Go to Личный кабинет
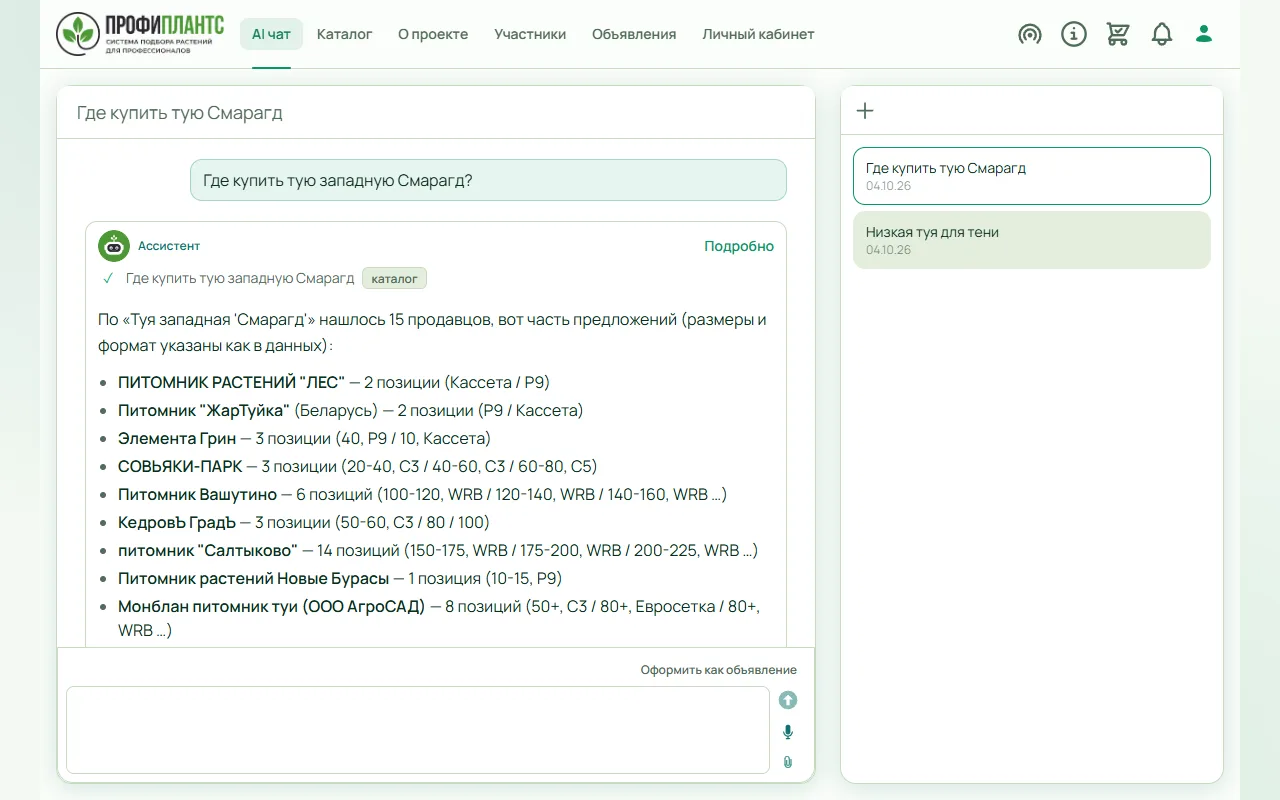Screen dimensions: 1280x800 pyautogui.click(x=758, y=34)
